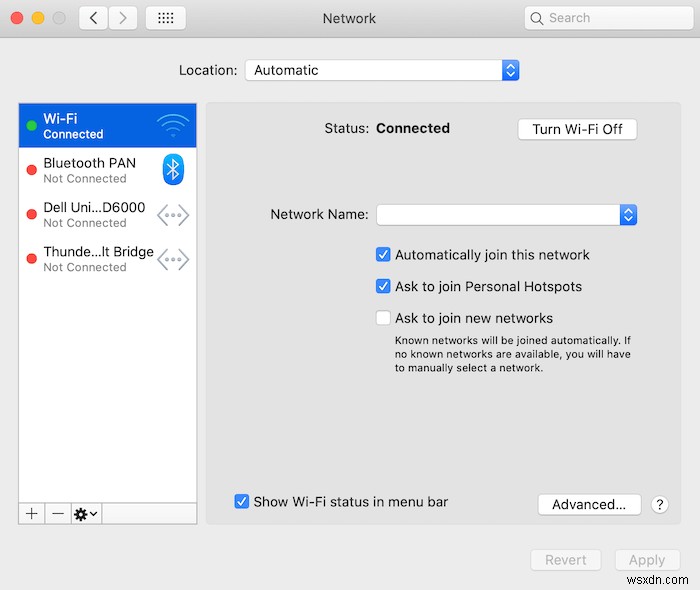The image size is (700, 590).
Task: Remove service with the minus button
Action: tap(58, 513)
